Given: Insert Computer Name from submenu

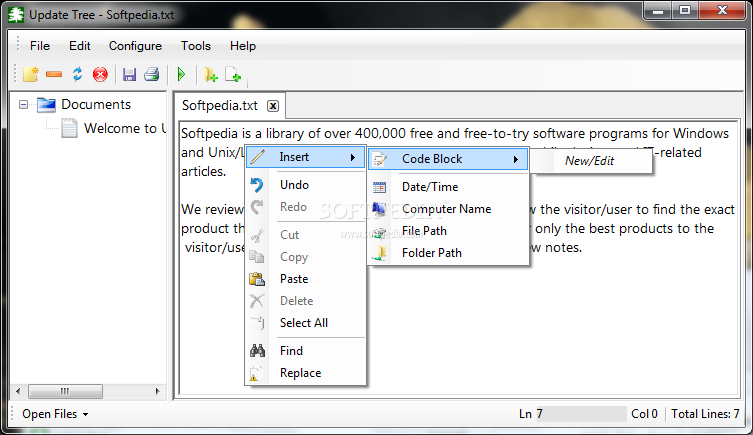Looking at the screenshot, I should (x=448, y=209).
